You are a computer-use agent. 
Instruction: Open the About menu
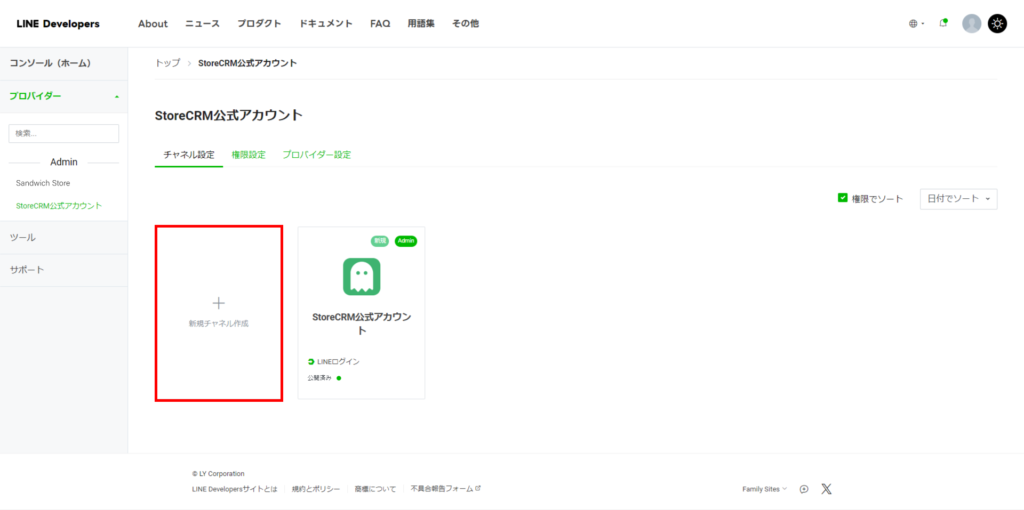pyautogui.click(x=153, y=24)
